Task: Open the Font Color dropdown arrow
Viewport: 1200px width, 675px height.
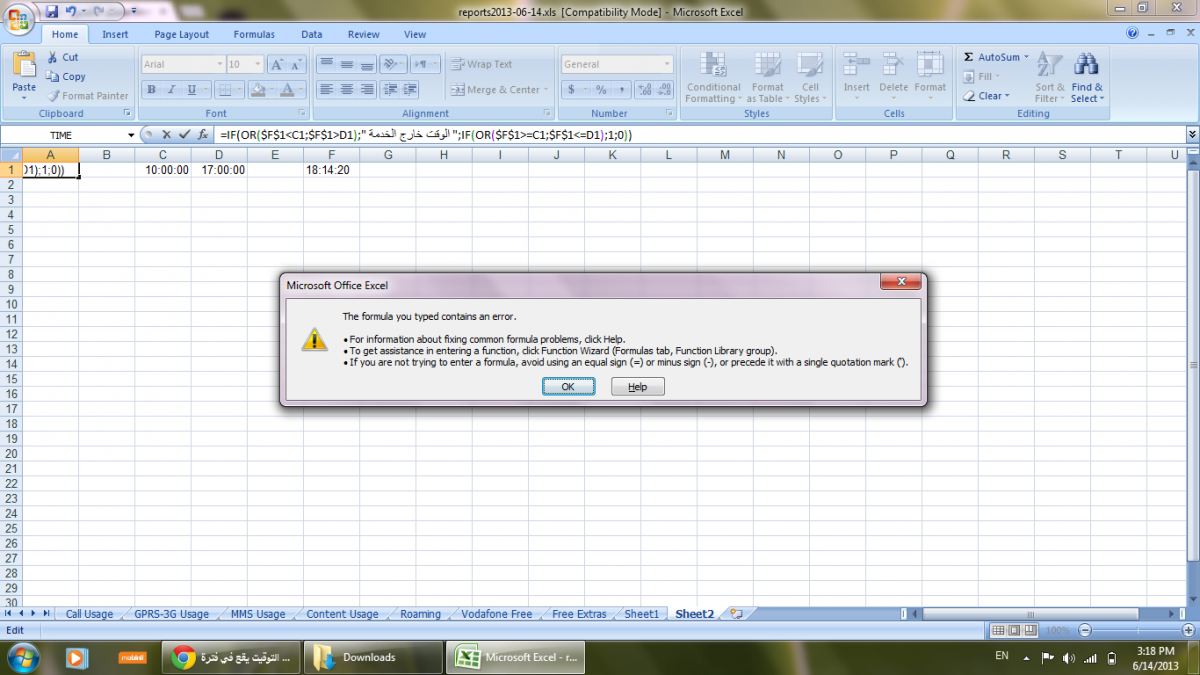Action: 301,90
